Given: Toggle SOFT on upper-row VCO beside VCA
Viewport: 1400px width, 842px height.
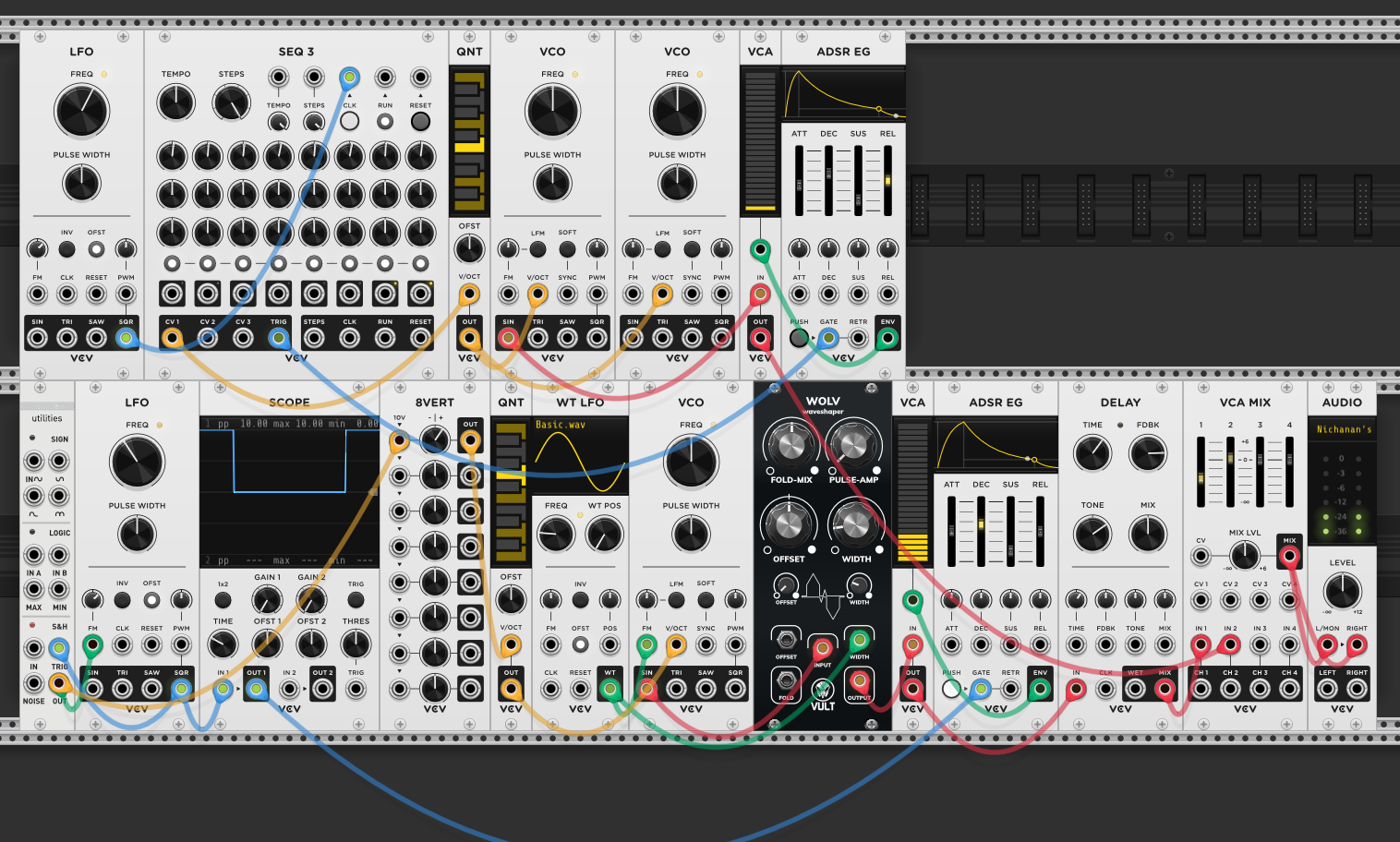Looking at the screenshot, I should [x=692, y=249].
